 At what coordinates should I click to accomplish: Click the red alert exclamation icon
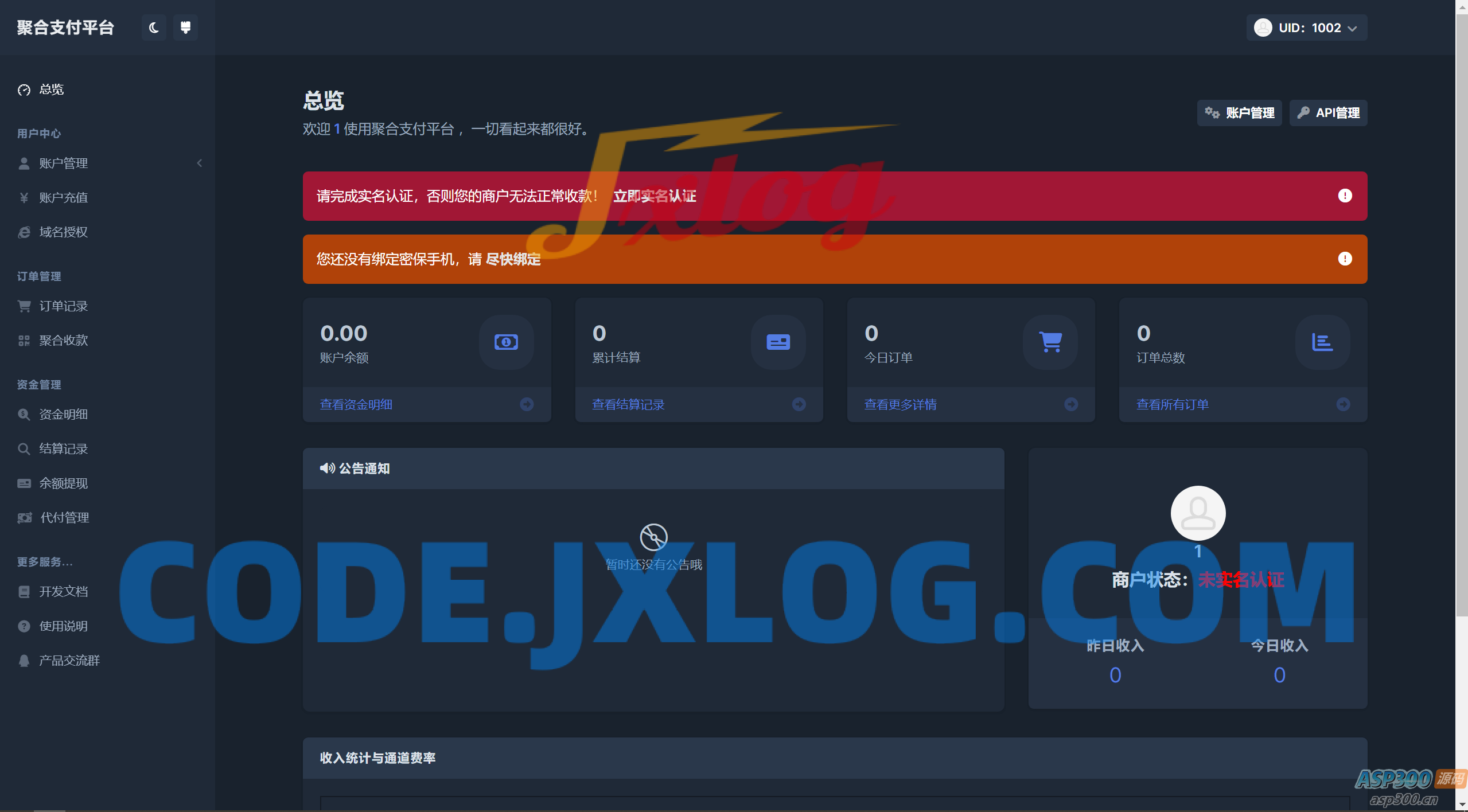pyautogui.click(x=1345, y=196)
